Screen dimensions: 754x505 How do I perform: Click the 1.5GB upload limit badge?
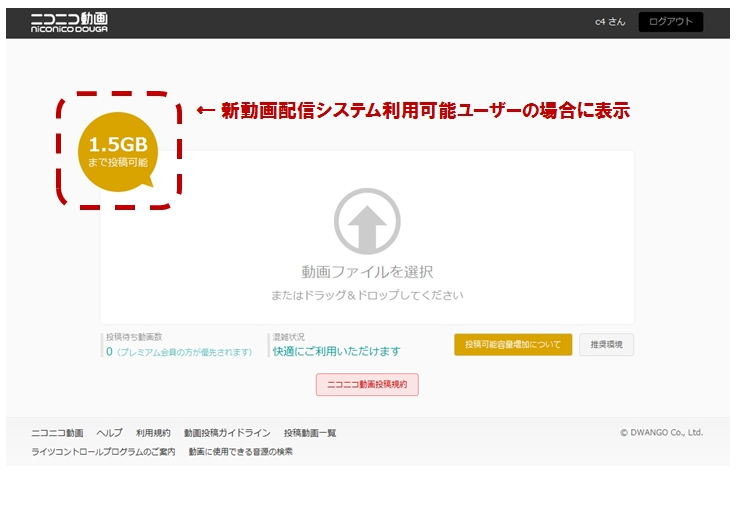coord(118,151)
